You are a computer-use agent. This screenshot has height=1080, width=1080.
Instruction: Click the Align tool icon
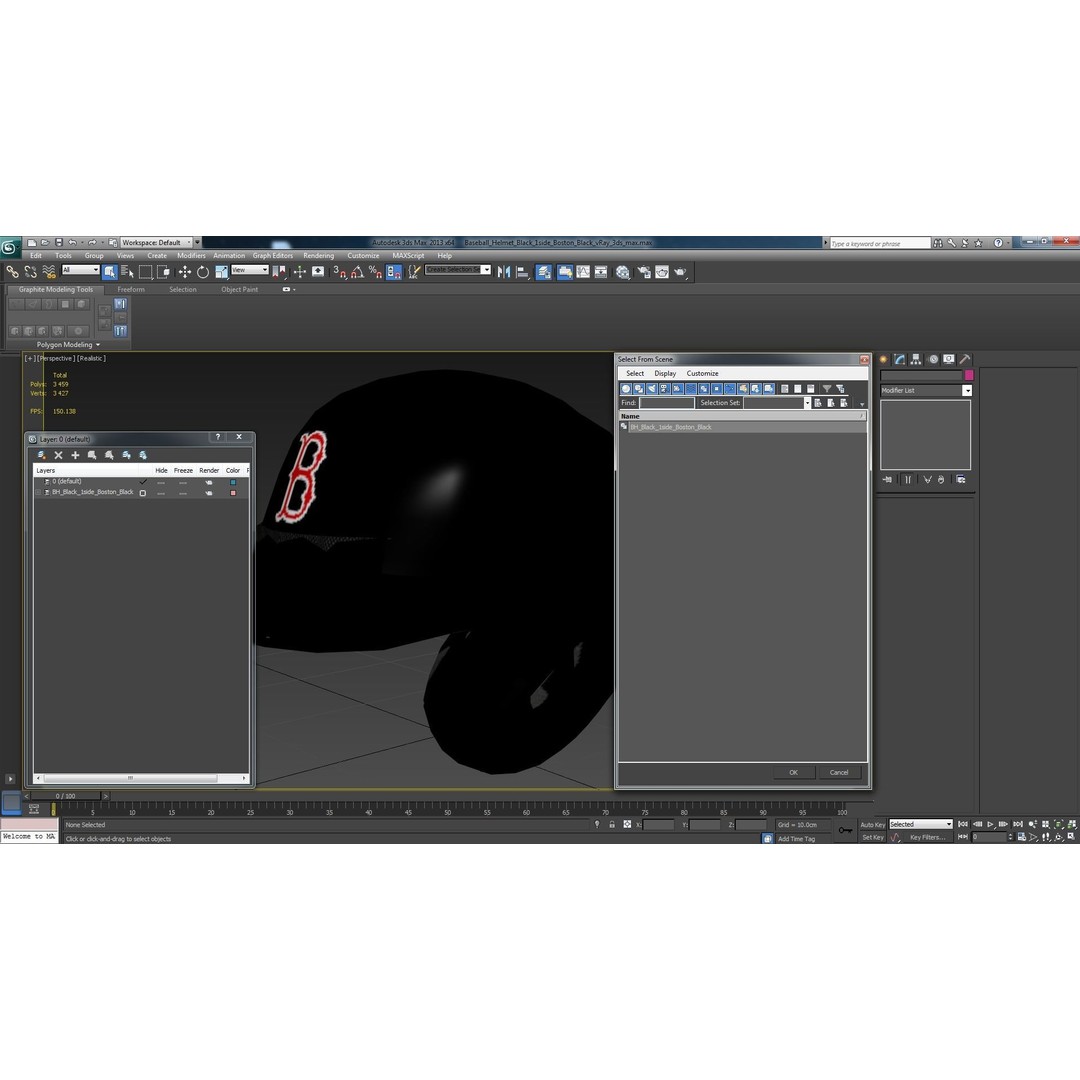tap(522, 272)
